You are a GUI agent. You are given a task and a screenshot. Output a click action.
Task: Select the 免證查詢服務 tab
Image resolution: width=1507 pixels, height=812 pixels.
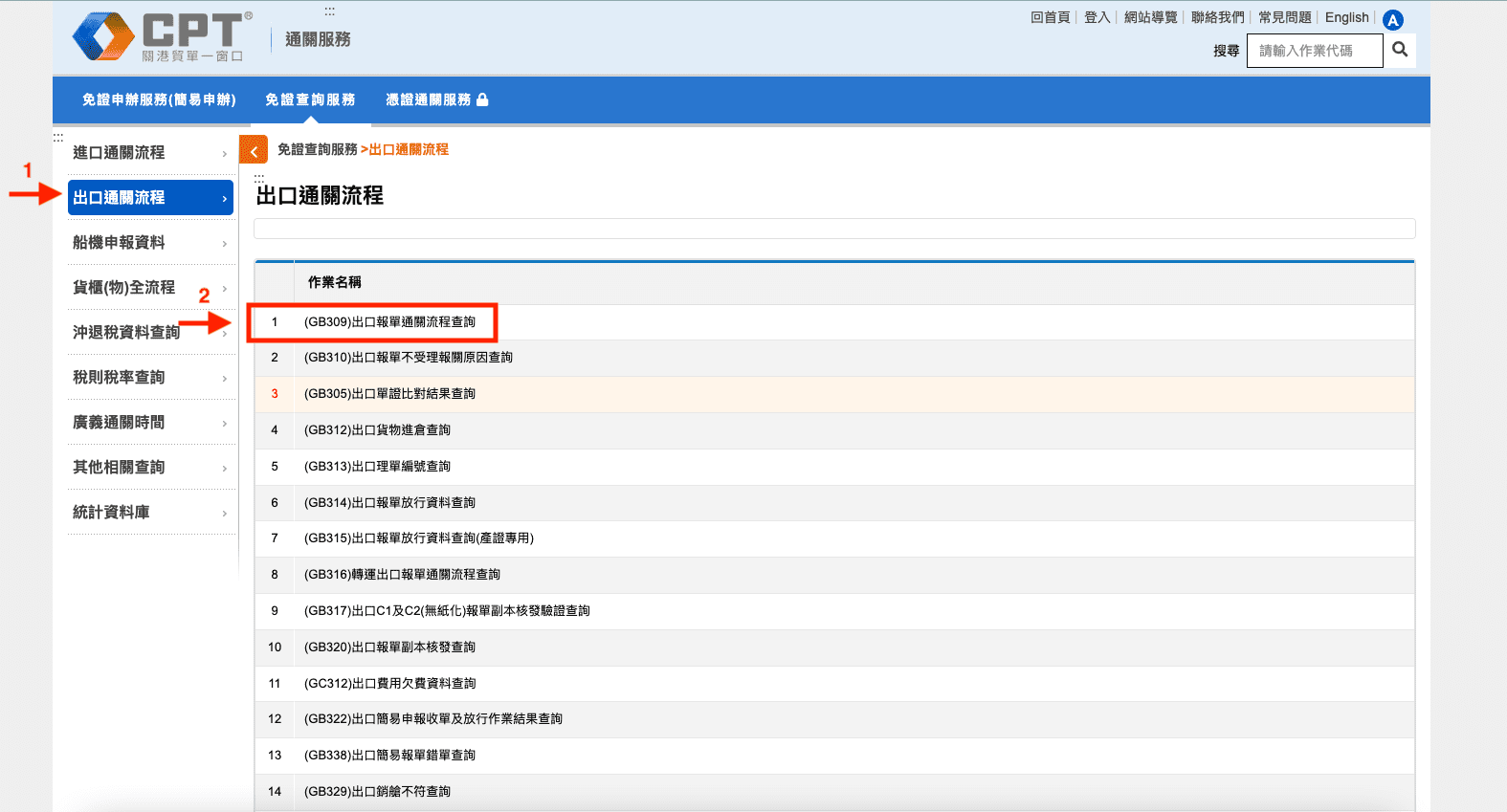click(x=310, y=99)
